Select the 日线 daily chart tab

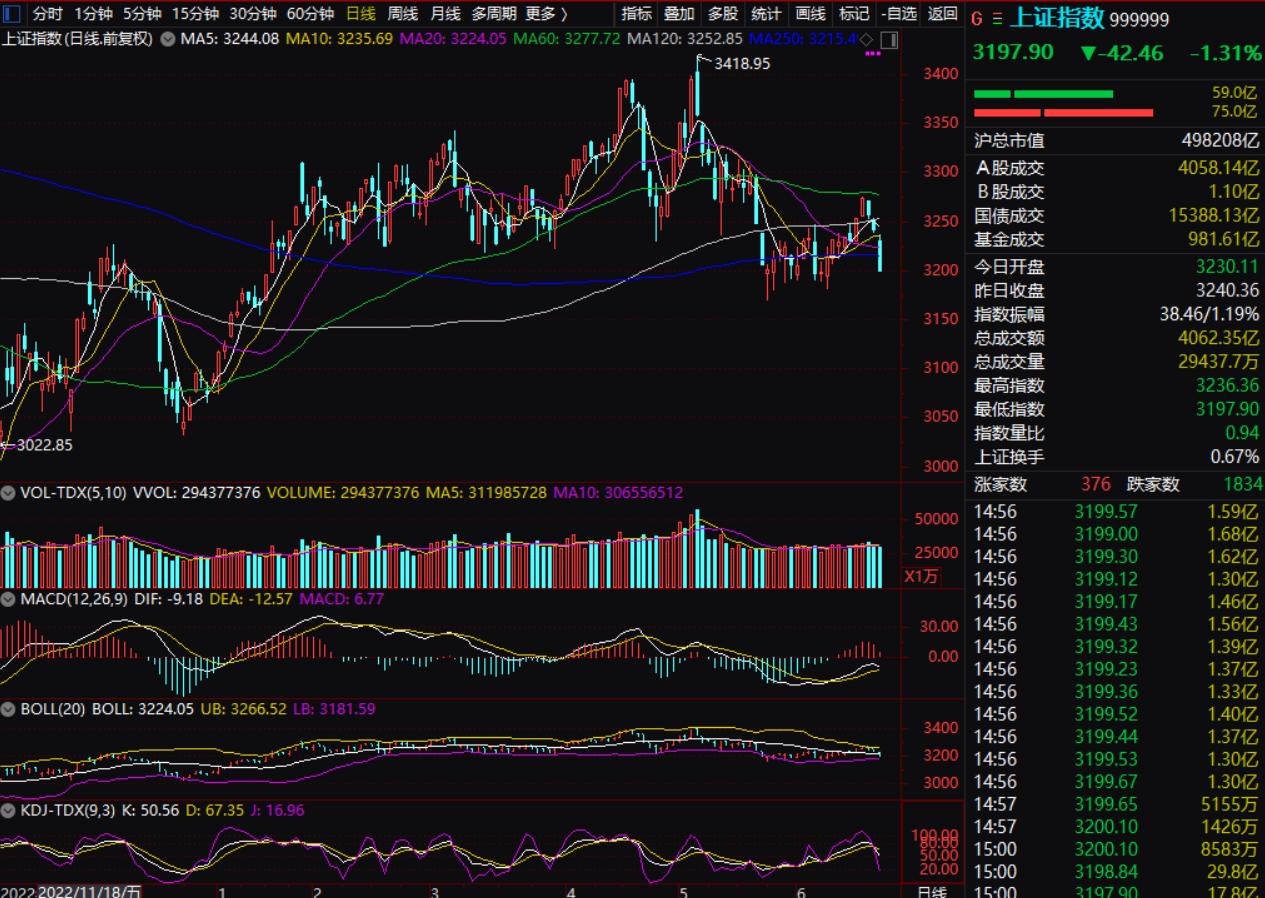pyautogui.click(x=360, y=14)
